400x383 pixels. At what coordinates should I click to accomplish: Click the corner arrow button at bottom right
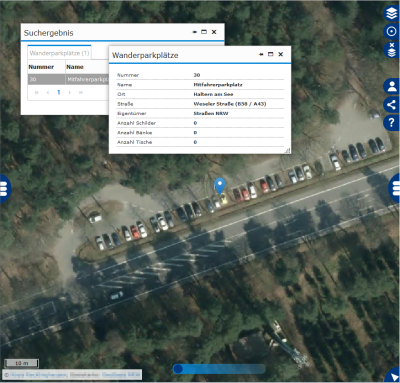click(x=393, y=376)
